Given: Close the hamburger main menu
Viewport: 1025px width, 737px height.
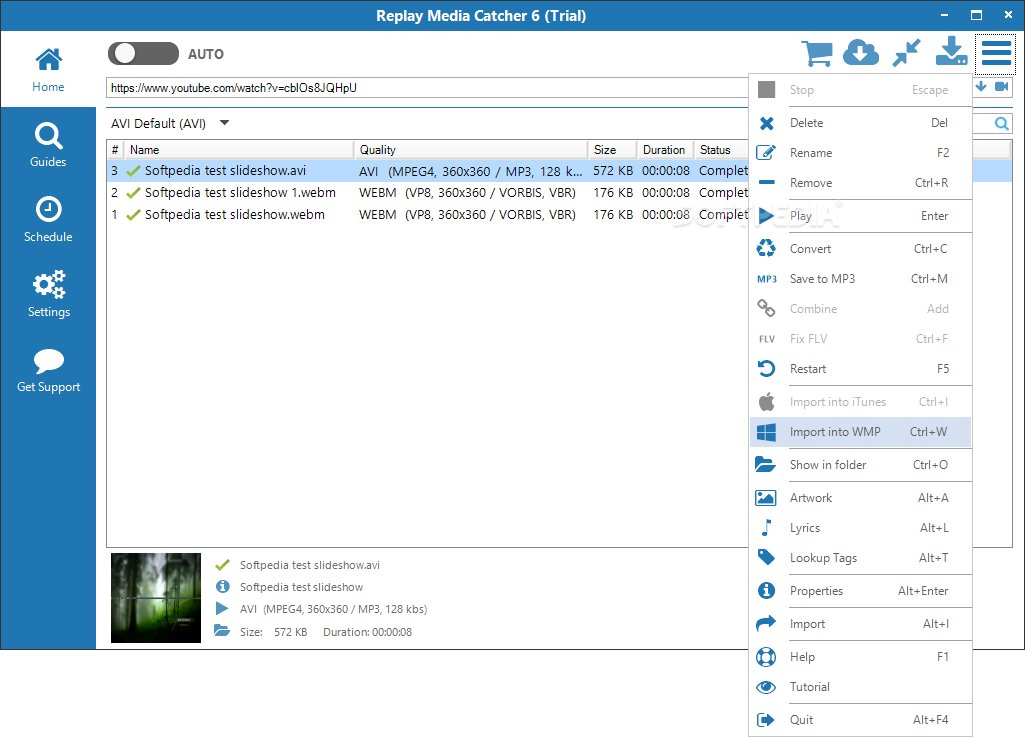Looking at the screenshot, I should pyautogui.click(x=996, y=53).
